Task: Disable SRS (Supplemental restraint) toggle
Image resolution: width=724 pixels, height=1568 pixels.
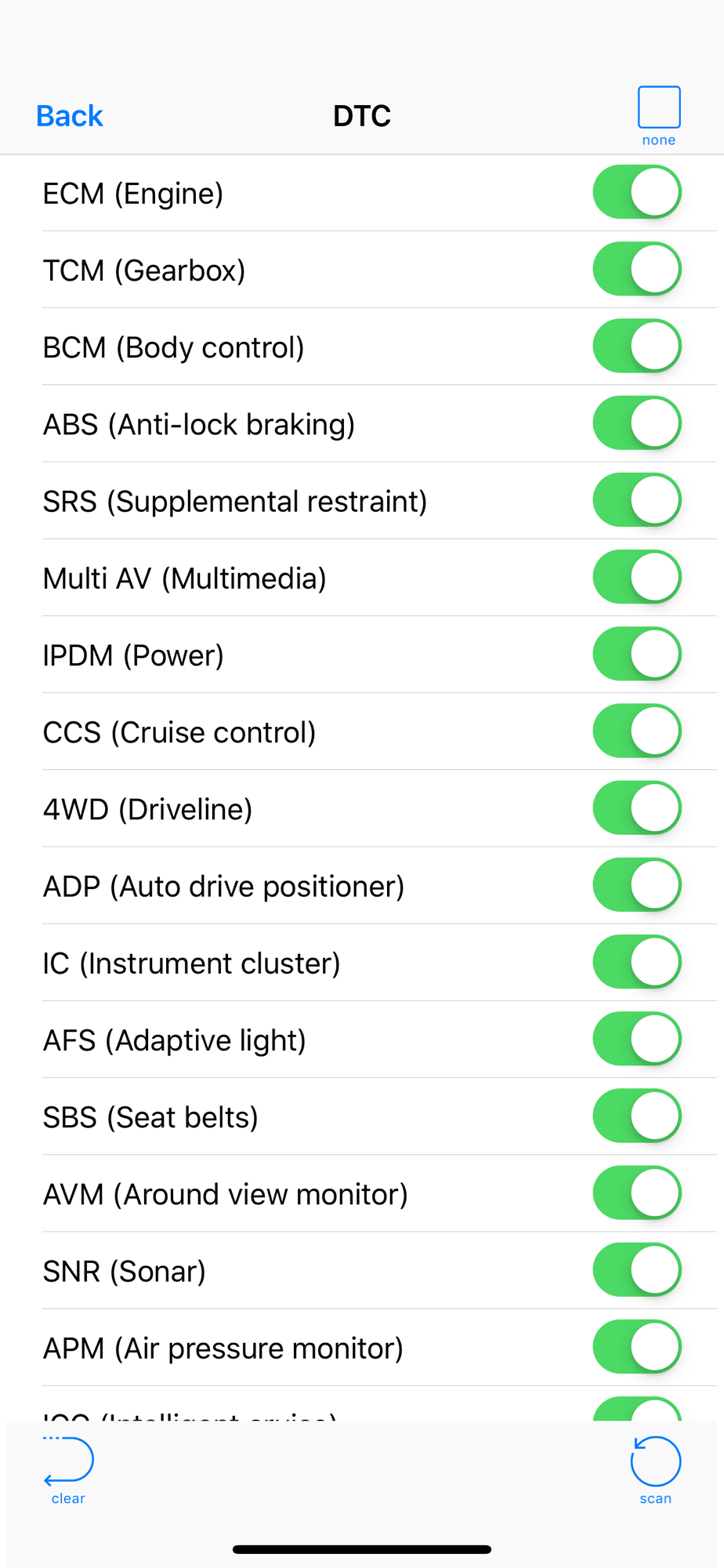Action: (x=637, y=500)
